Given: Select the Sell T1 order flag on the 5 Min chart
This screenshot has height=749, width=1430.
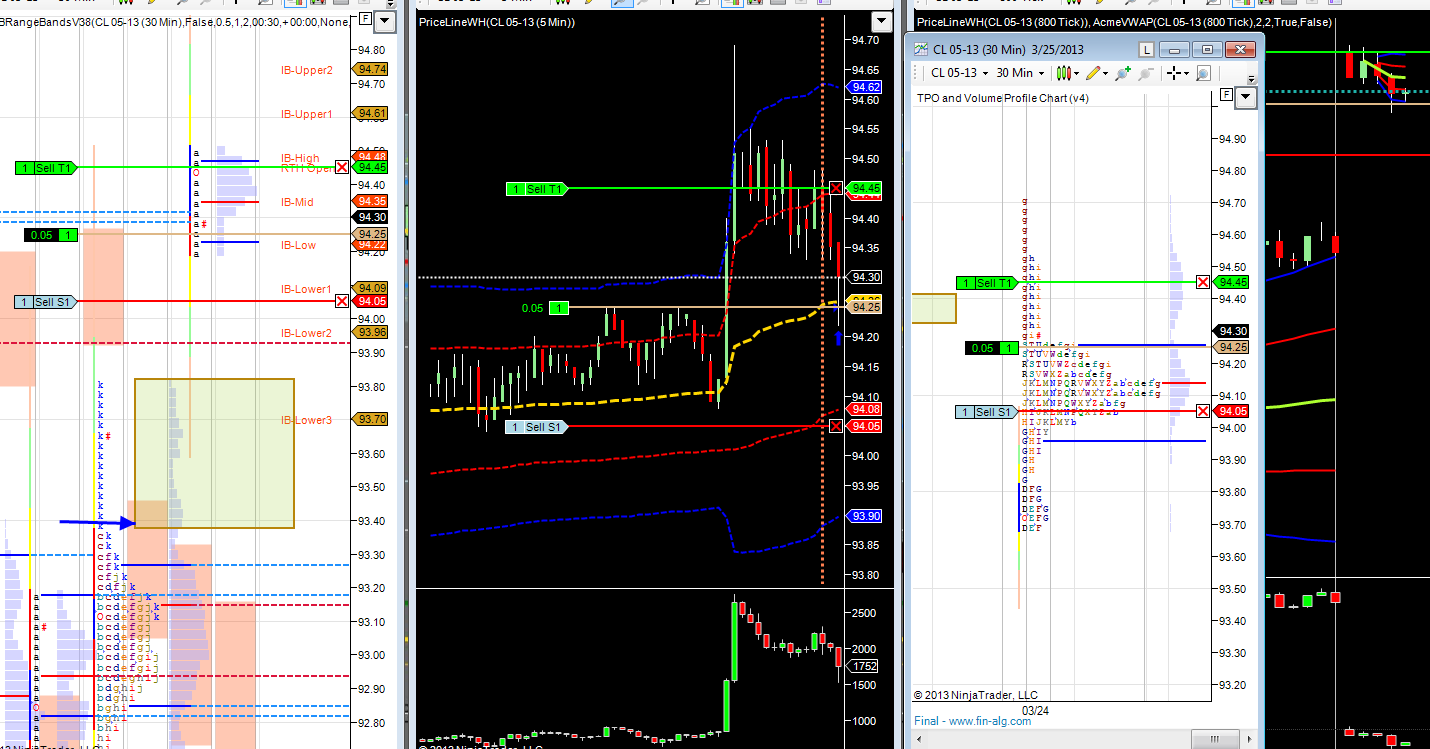Looking at the screenshot, I should point(536,189).
